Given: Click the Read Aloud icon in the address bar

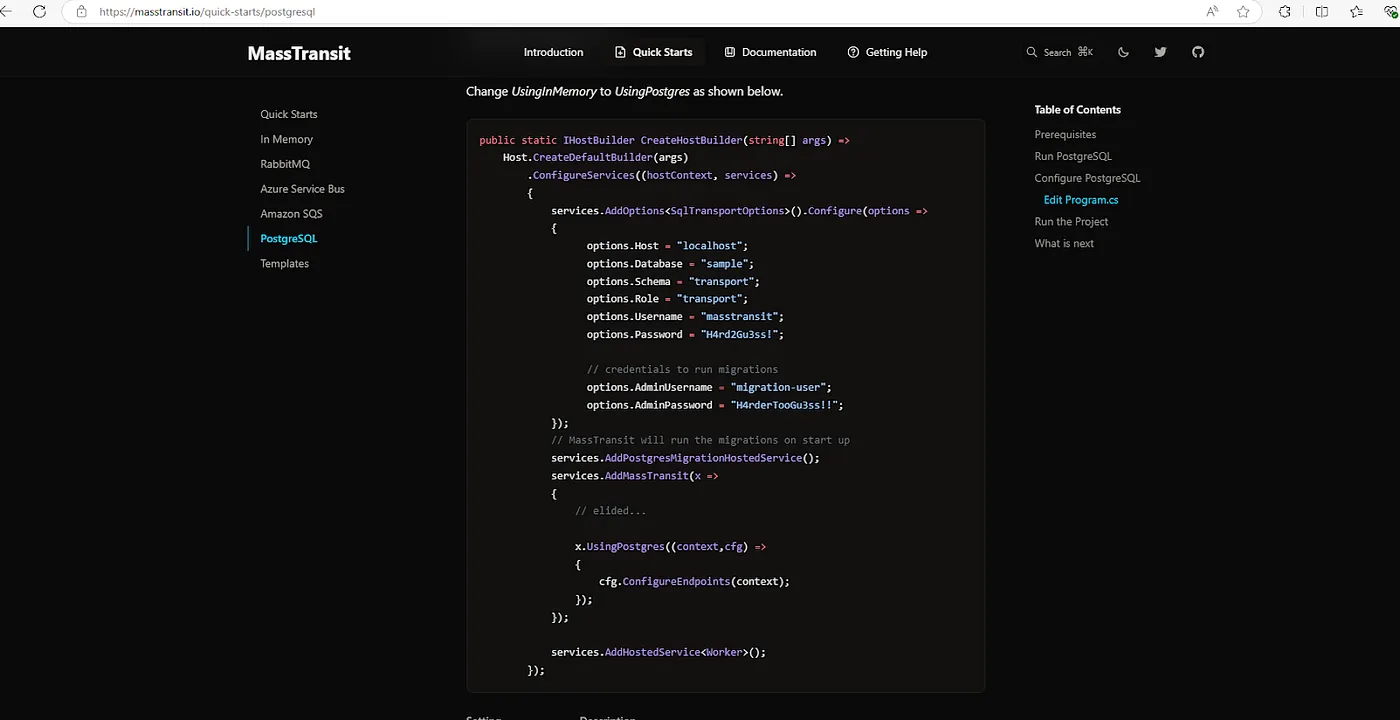Looking at the screenshot, I should click(x=1212, y=12).
